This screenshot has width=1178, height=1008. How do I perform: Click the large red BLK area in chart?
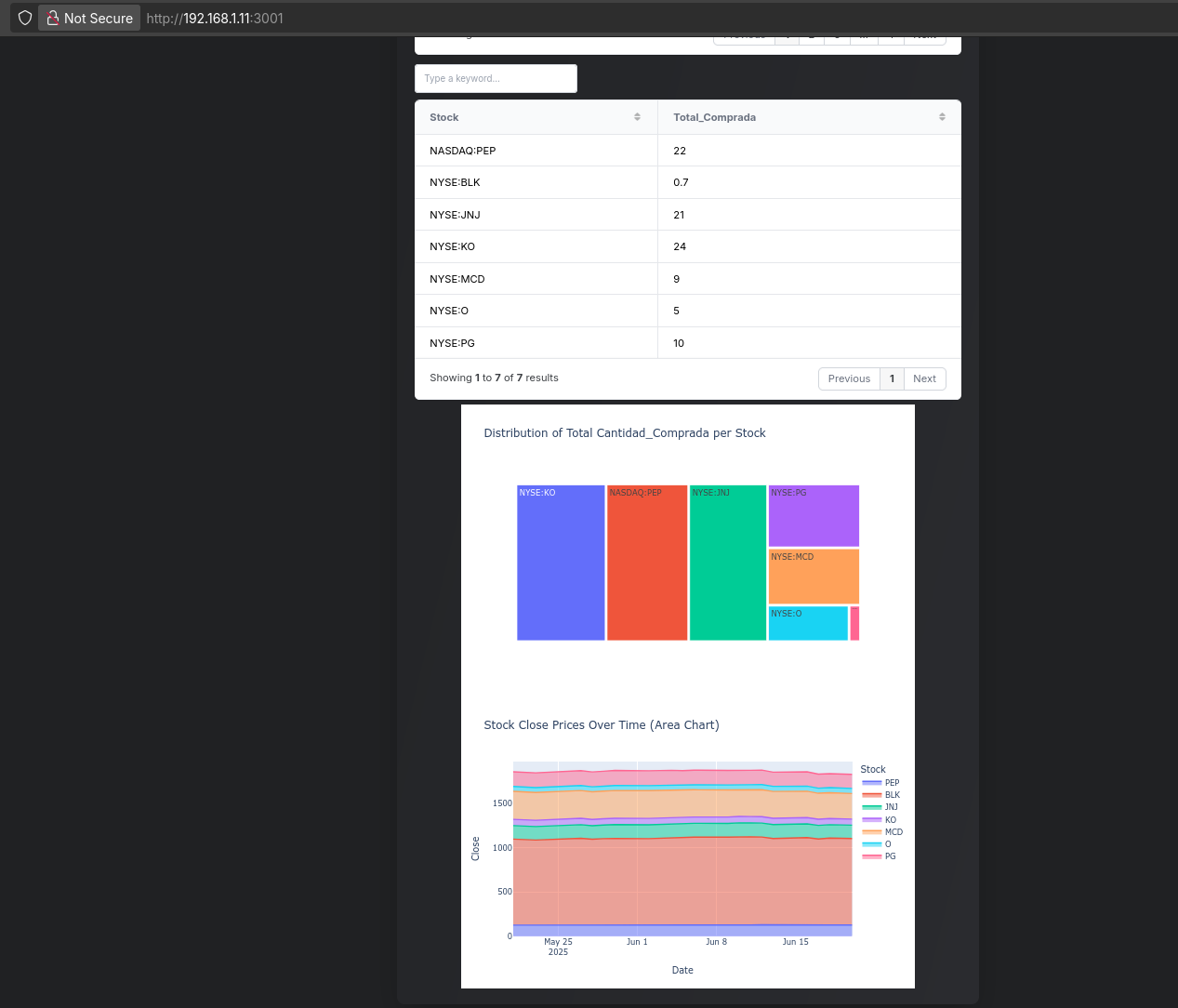(682, 883)
